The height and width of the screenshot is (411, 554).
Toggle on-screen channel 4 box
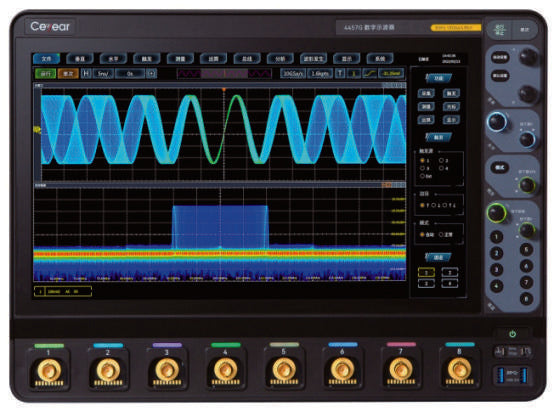click(x=449, y=283)
